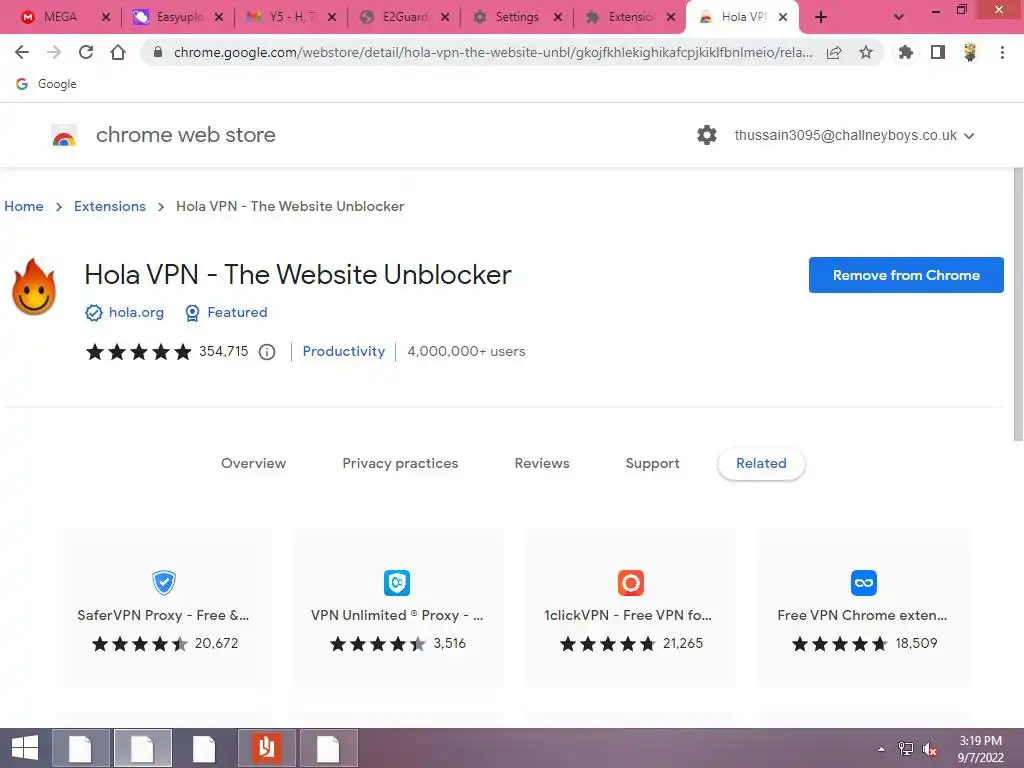Share this page using the share icon
1024x768 pixels.
pyautogui.click(x=834, y=52)
